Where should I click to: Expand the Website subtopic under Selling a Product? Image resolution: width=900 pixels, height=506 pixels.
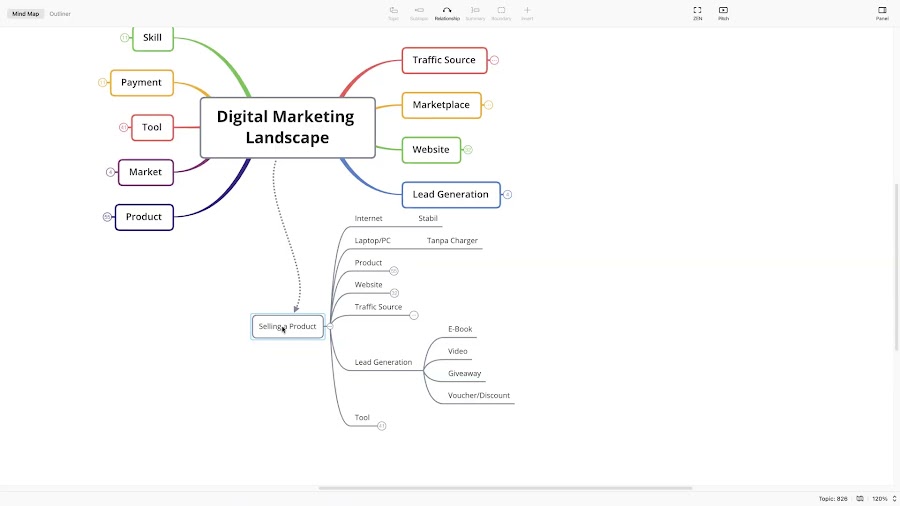point(394,293)
